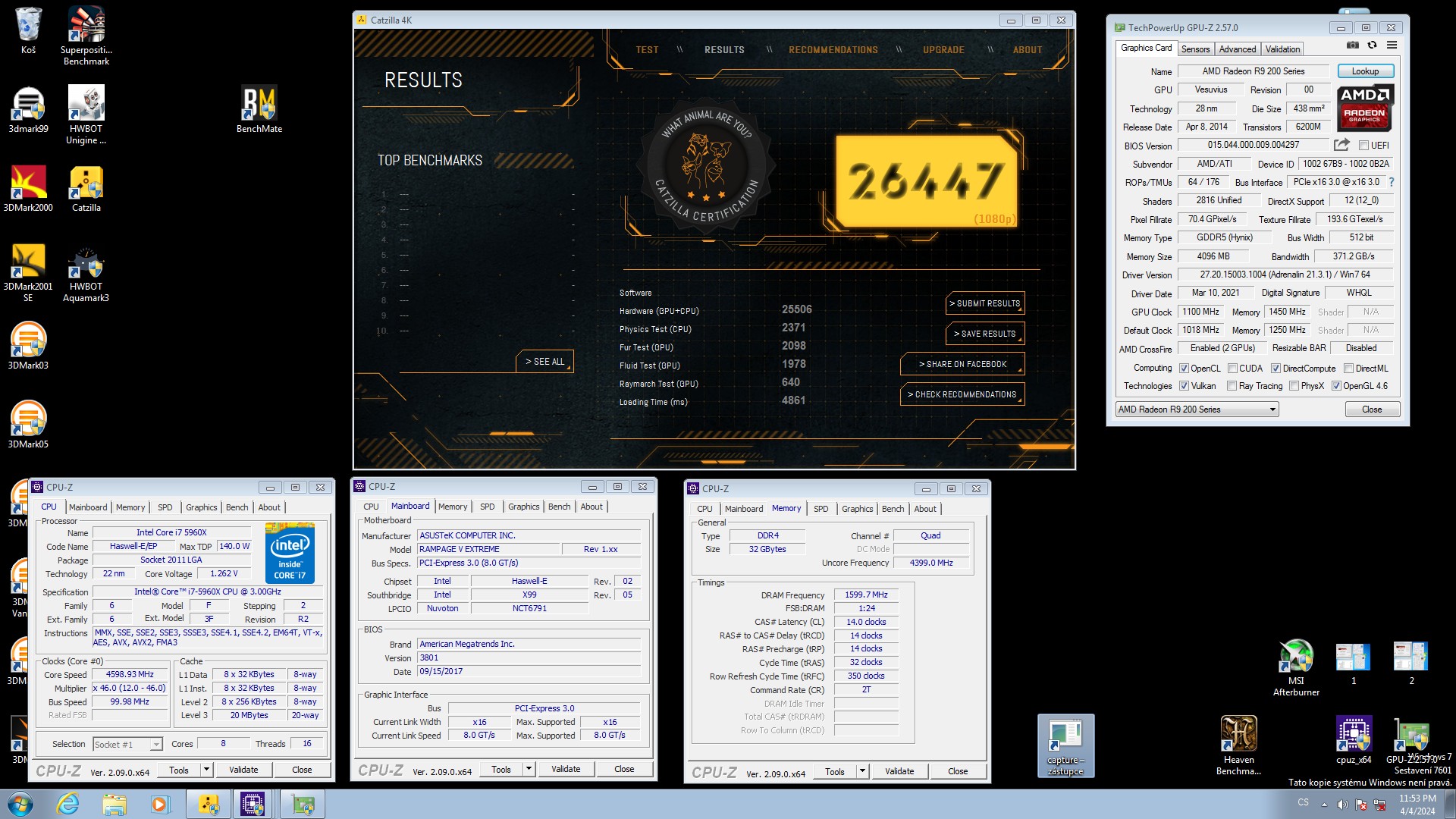
Task: Switch to the Sensors tab in GPU-Z
Action: (x=1195, y=49)
